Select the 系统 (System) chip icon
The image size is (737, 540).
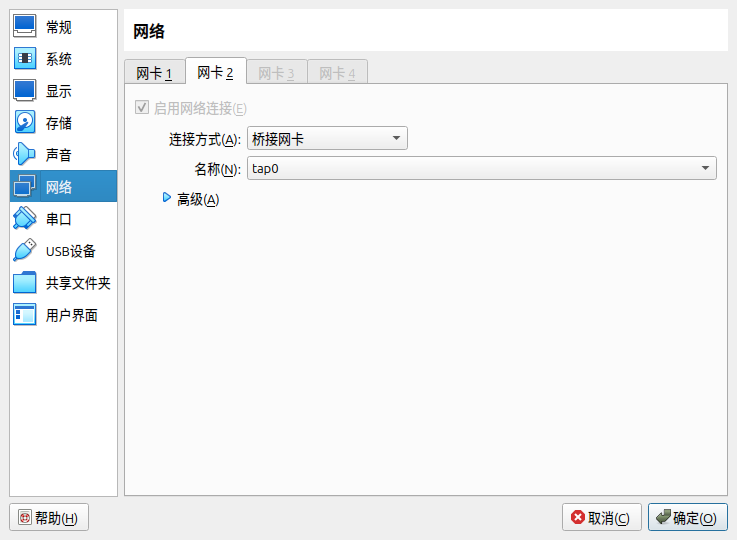click(25, 59)
